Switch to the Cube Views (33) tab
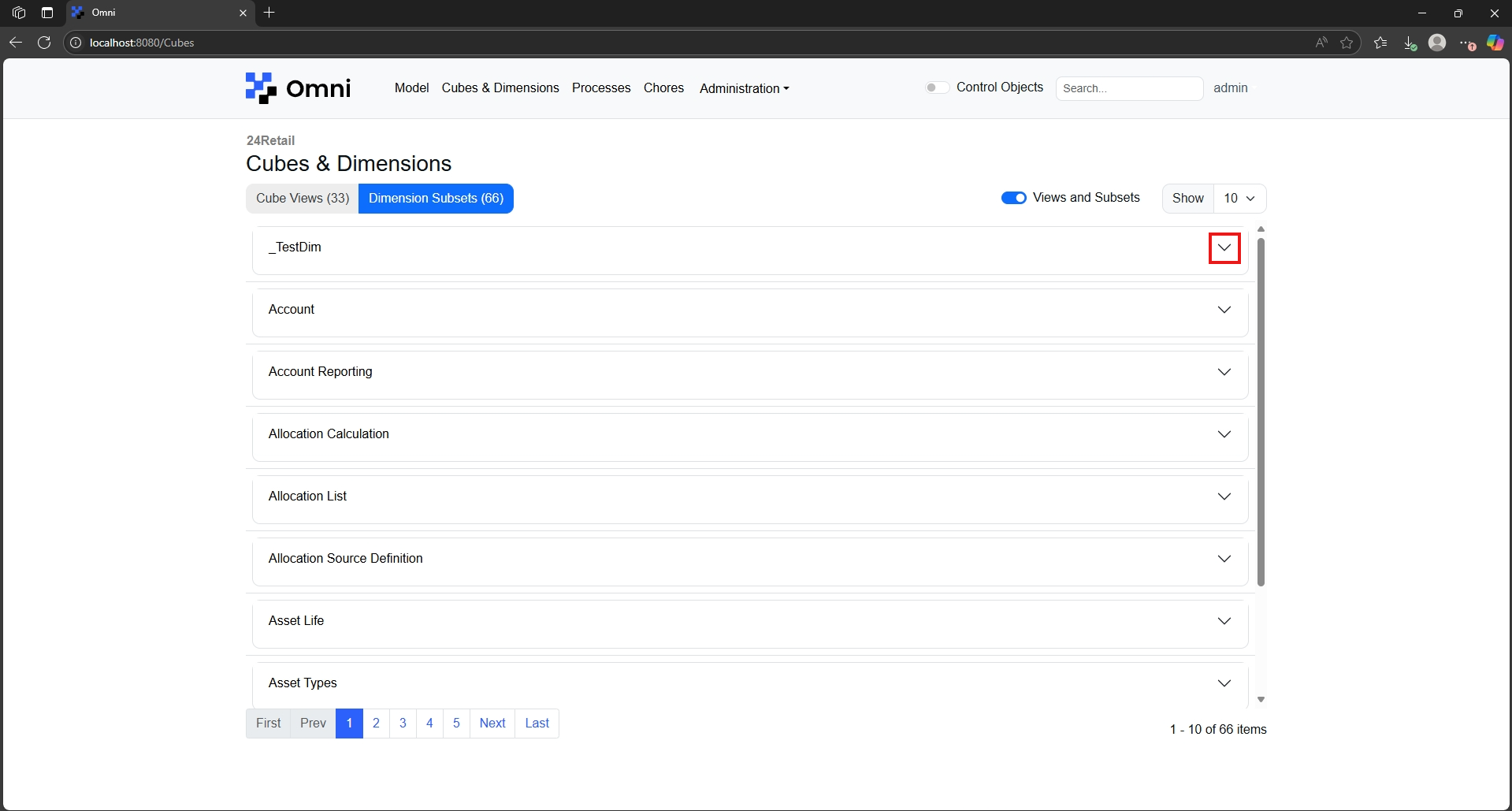The width and height of the screenshot is (1512, 811). pos(303,199)
